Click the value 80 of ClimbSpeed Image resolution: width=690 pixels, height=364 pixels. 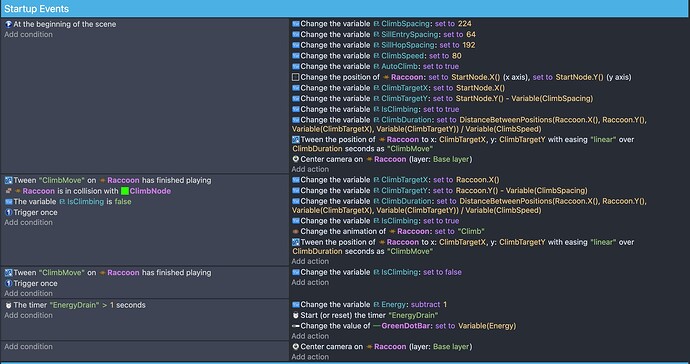[x=456, y=56]
